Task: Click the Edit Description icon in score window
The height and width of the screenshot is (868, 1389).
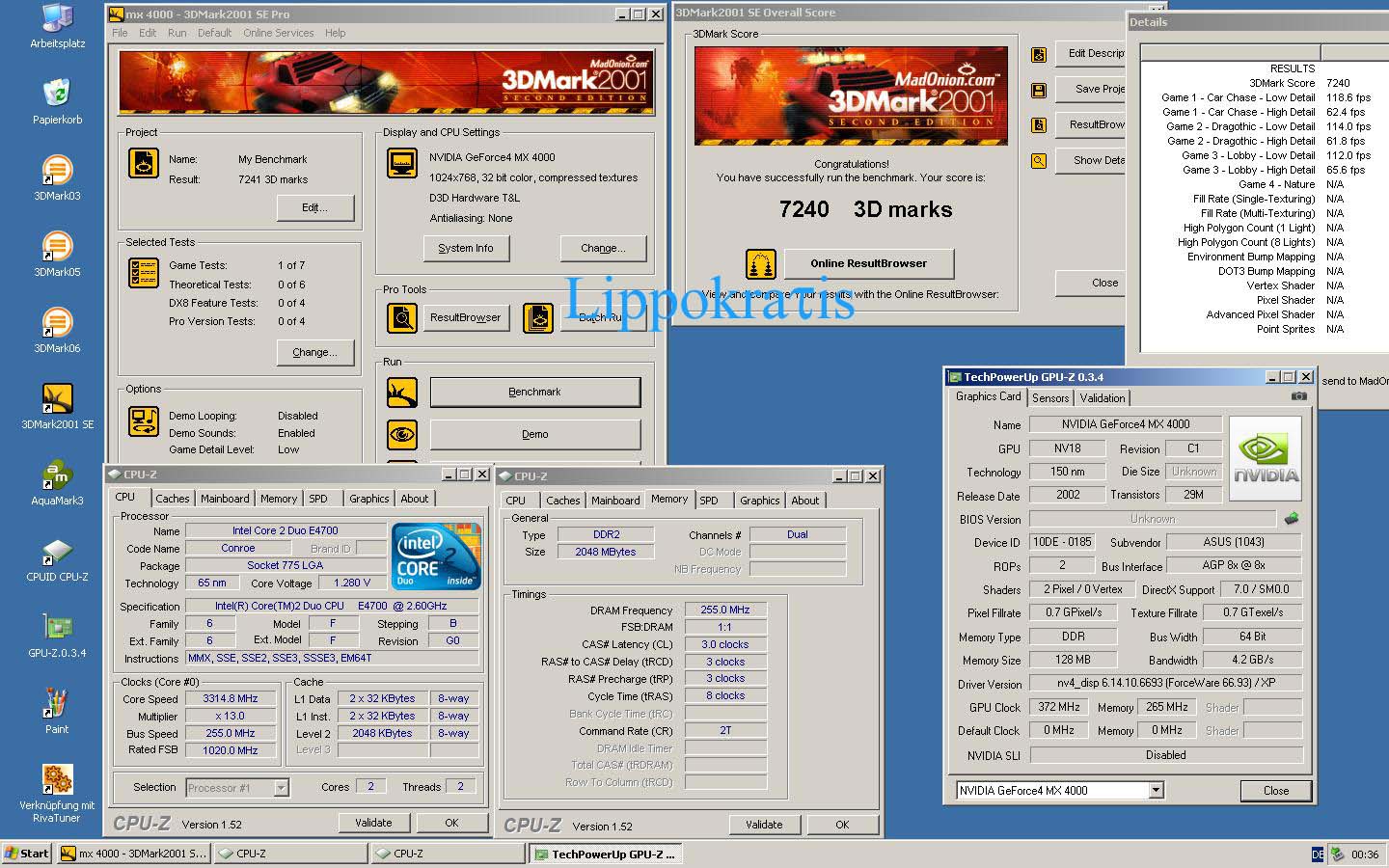Action: pyautogui.click(x=1039, y=55)
